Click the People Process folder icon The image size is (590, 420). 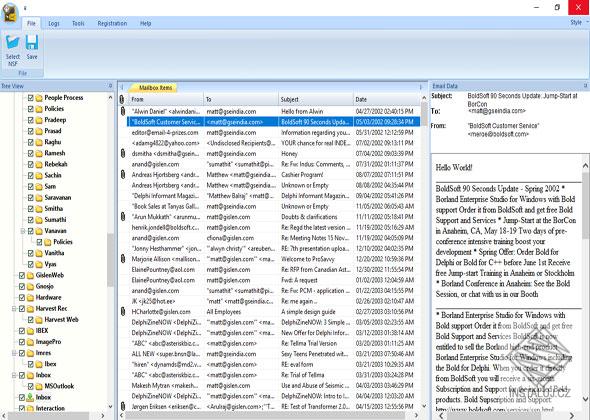point(39,98)
